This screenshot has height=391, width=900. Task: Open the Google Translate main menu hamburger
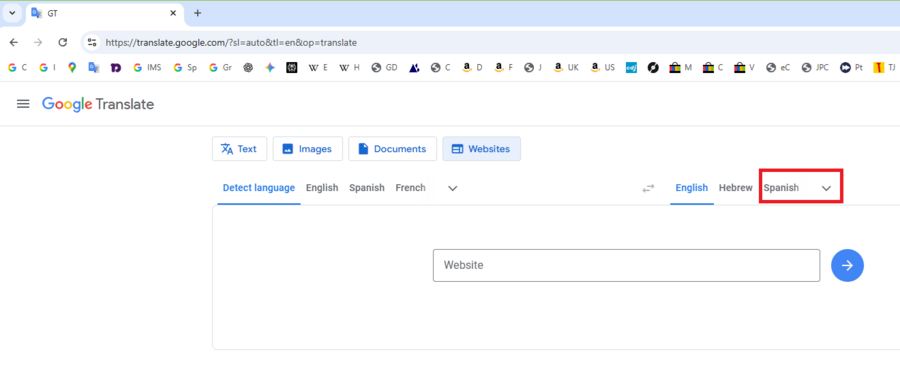[23, 104]
